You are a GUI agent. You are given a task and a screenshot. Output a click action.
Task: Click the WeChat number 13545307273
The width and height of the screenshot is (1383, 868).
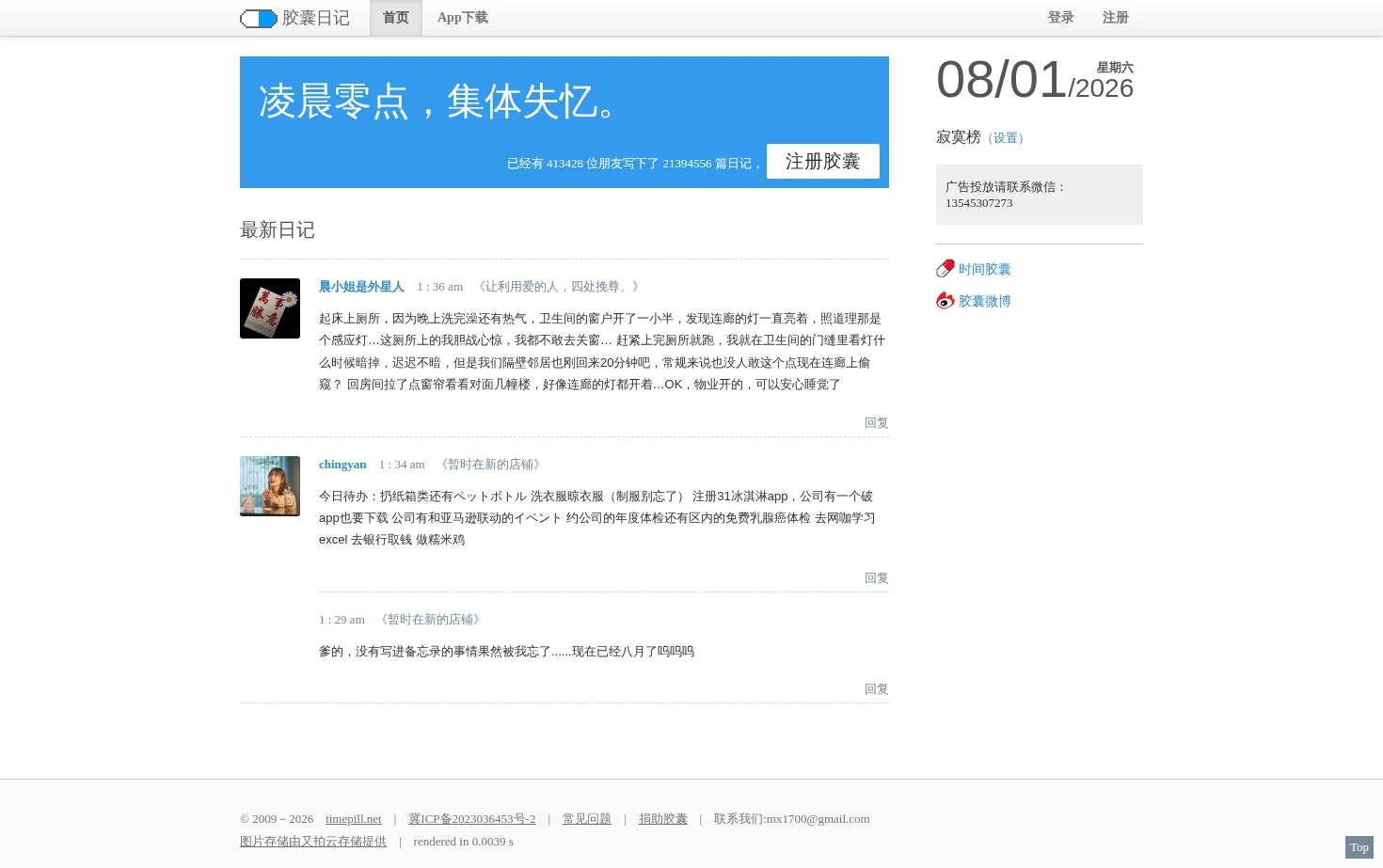[x=979, y=203]
